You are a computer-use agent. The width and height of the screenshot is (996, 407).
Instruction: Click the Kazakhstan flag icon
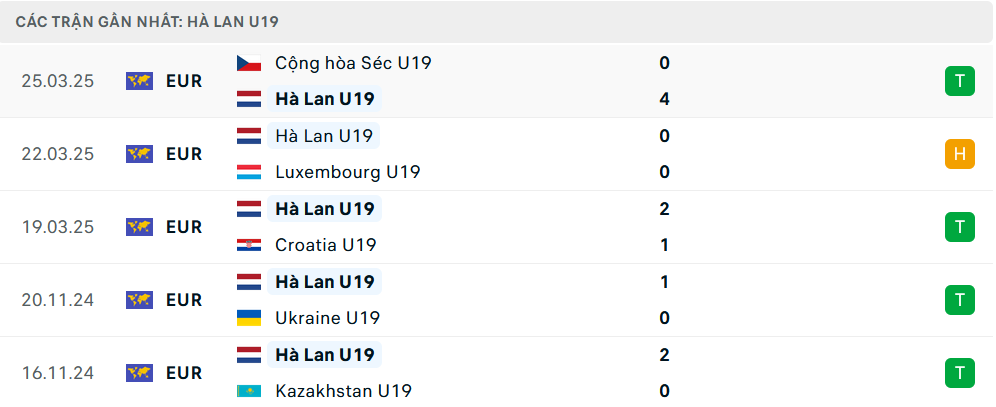pyautogui.click(x=249, y=391)
